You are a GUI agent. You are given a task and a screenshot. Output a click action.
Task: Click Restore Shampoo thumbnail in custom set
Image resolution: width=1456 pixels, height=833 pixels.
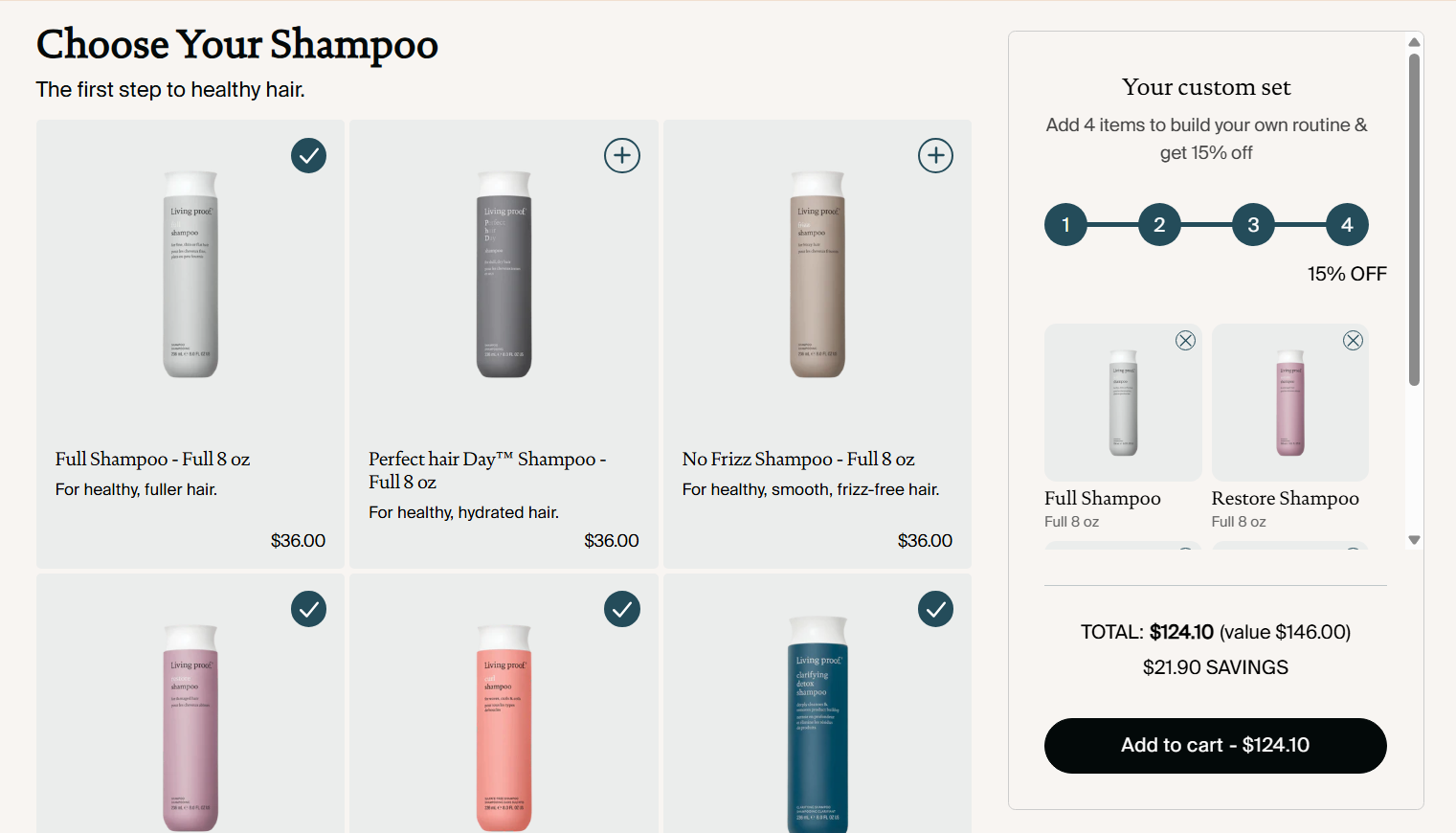(1289, 402)
